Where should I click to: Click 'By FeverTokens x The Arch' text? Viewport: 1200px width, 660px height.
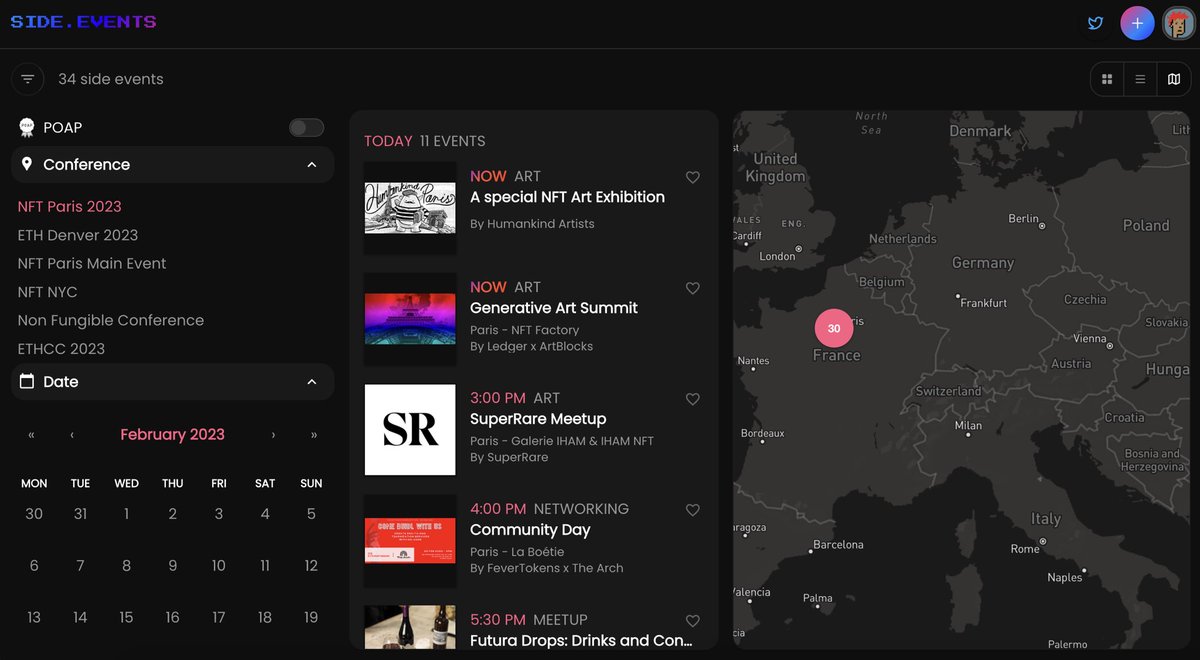coord(547,568)
